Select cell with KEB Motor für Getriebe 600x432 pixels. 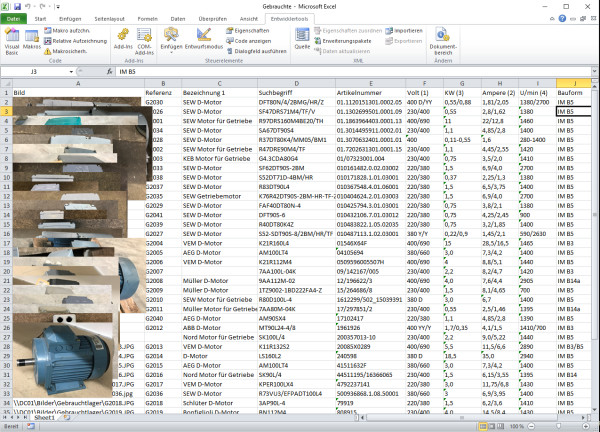pos(220,159)
